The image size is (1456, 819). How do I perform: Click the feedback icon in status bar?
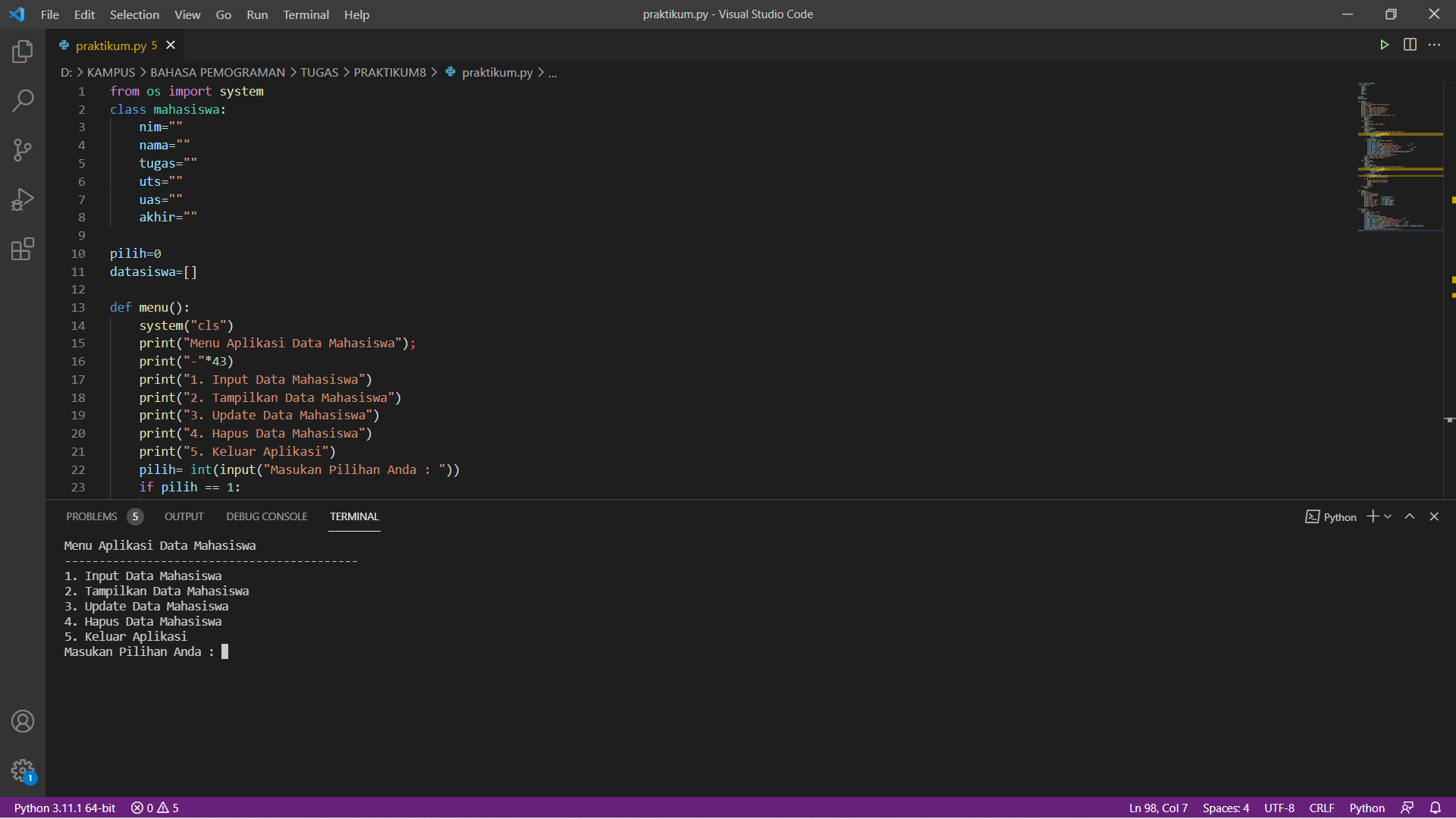pos(1407,808)
